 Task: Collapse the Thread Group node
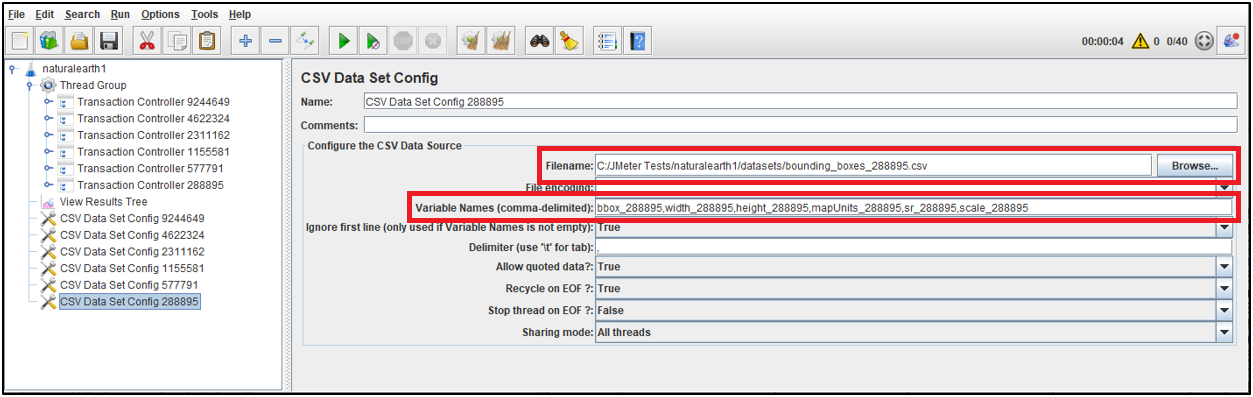click(x=30, y=86)
